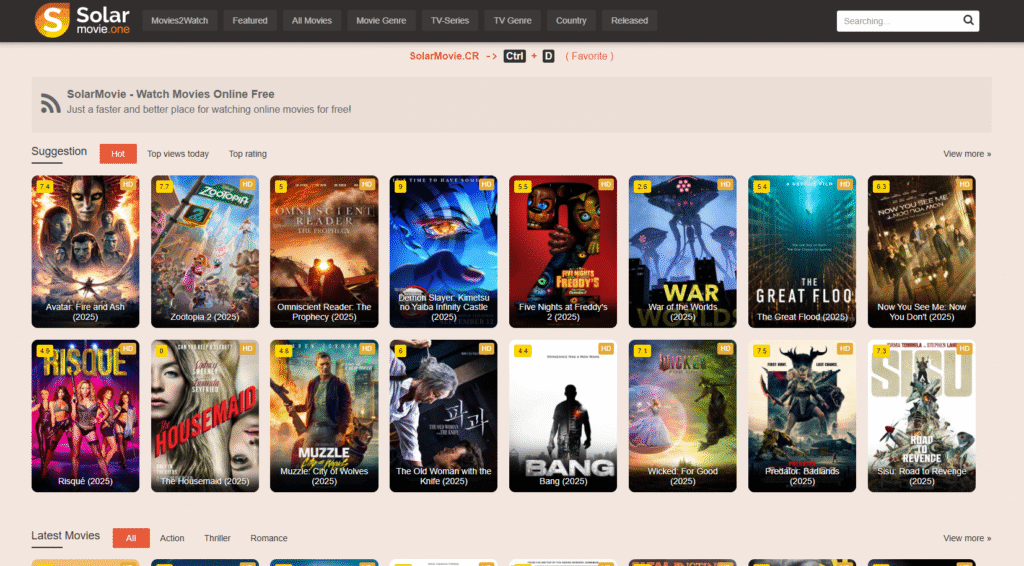The image size is (1024, 566).
Task: Click the SolarMovie.CR link
Action: [444, 56]
